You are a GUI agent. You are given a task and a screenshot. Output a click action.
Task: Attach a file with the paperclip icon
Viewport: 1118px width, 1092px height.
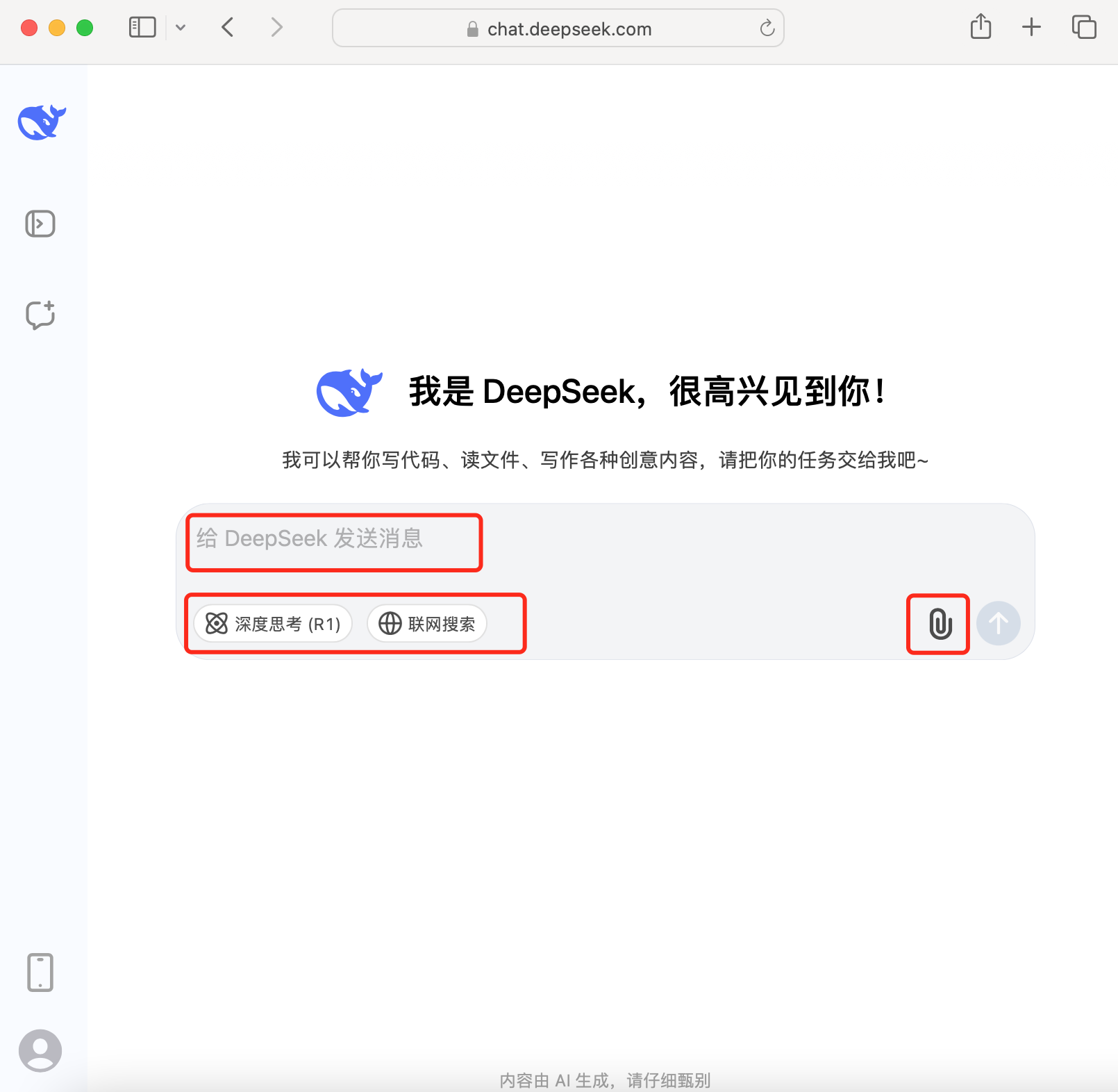[940, 624]
